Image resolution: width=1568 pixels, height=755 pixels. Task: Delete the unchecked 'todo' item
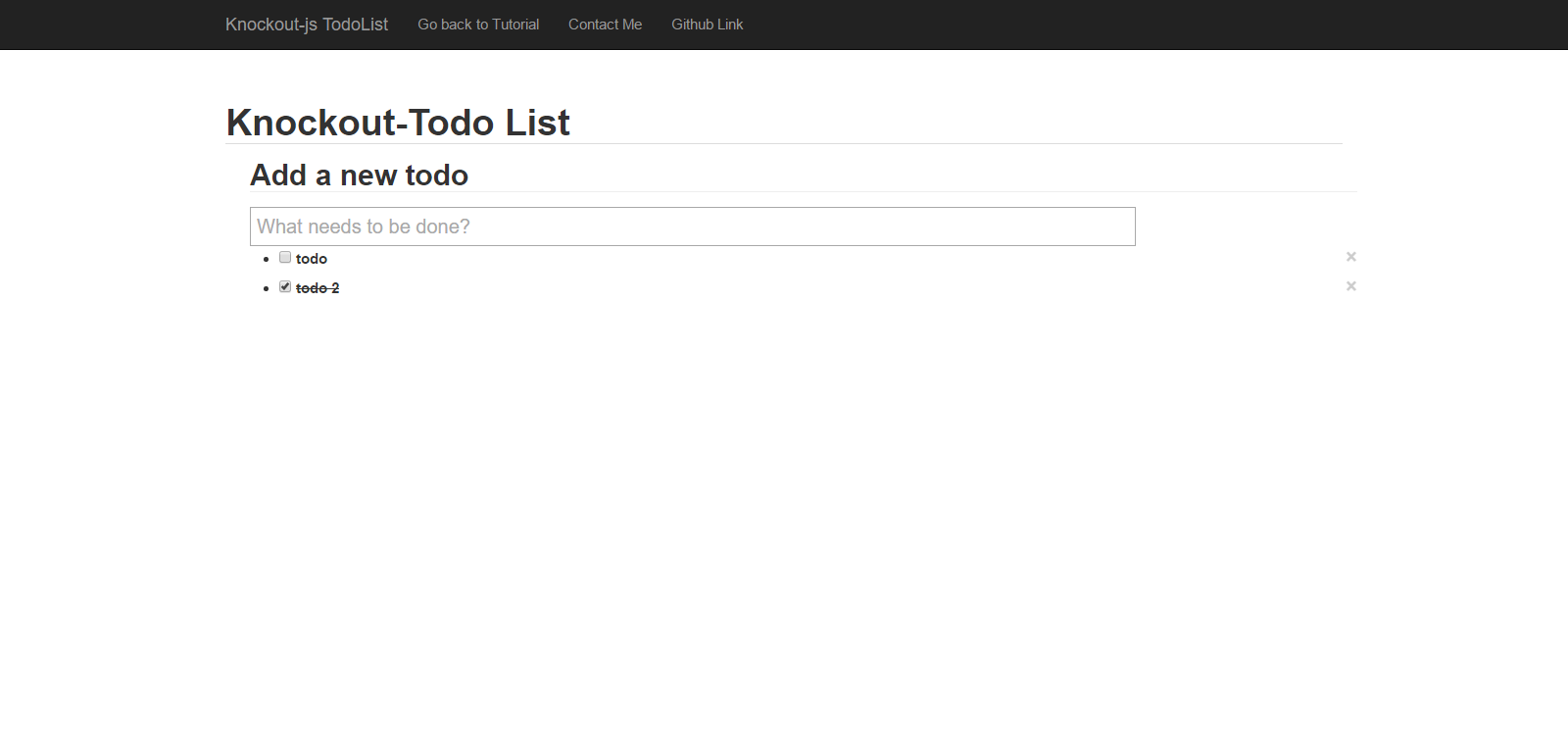click(1350, 257)
